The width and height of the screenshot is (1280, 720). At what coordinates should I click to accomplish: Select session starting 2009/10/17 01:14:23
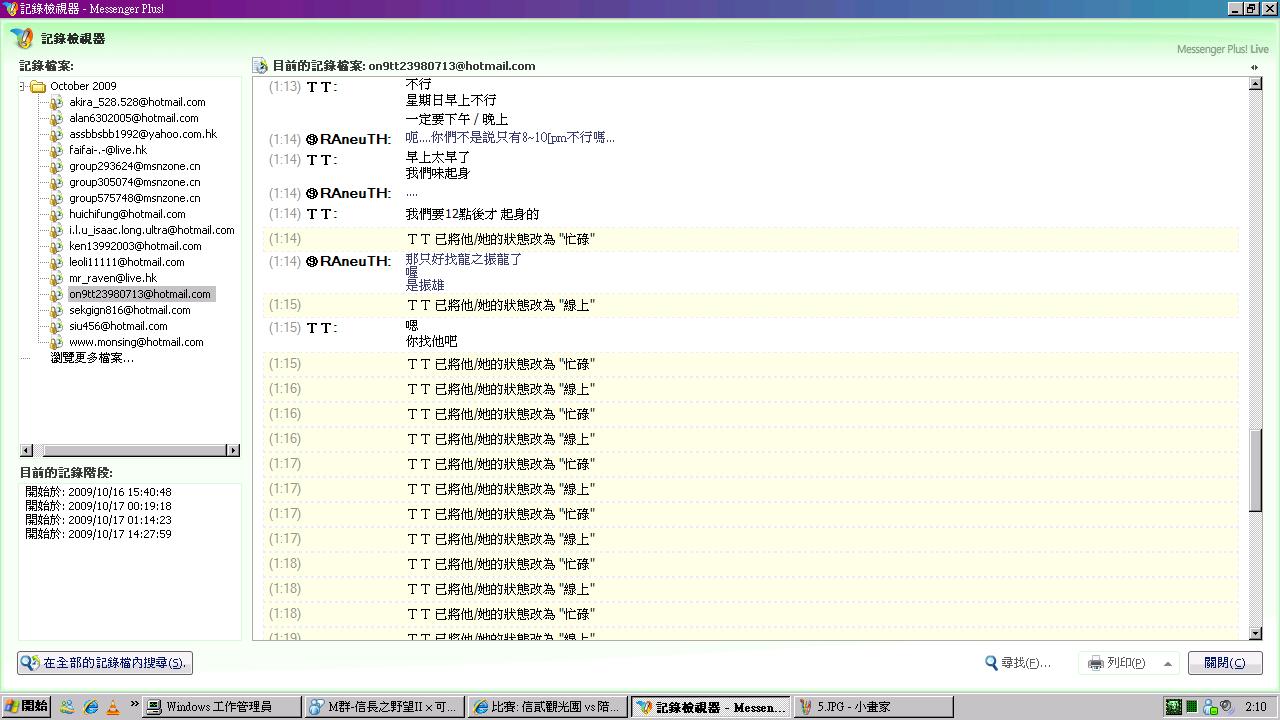pyautogui.click(x=98, y=520)
